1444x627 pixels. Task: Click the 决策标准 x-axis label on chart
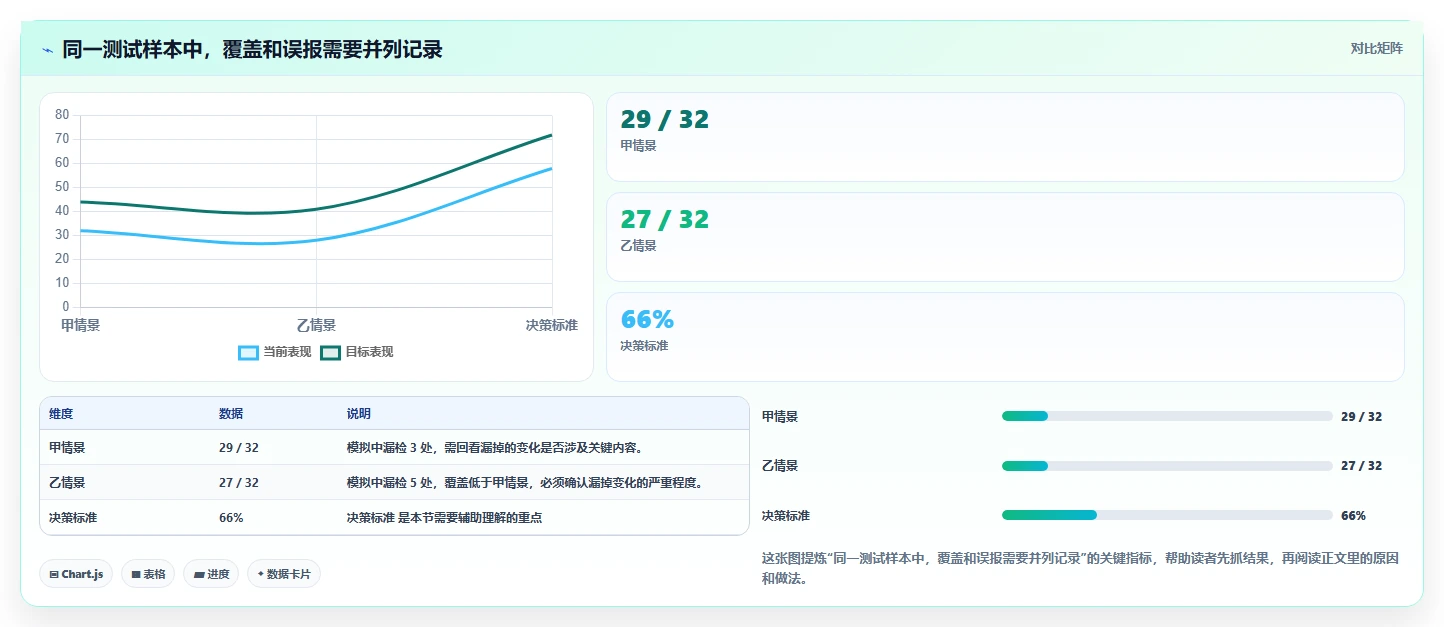point(552,325)
